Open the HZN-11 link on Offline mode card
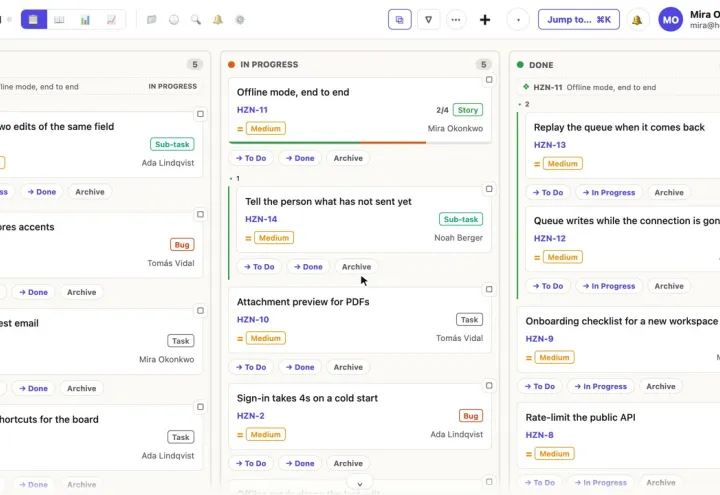 click(x=252, y=110)
